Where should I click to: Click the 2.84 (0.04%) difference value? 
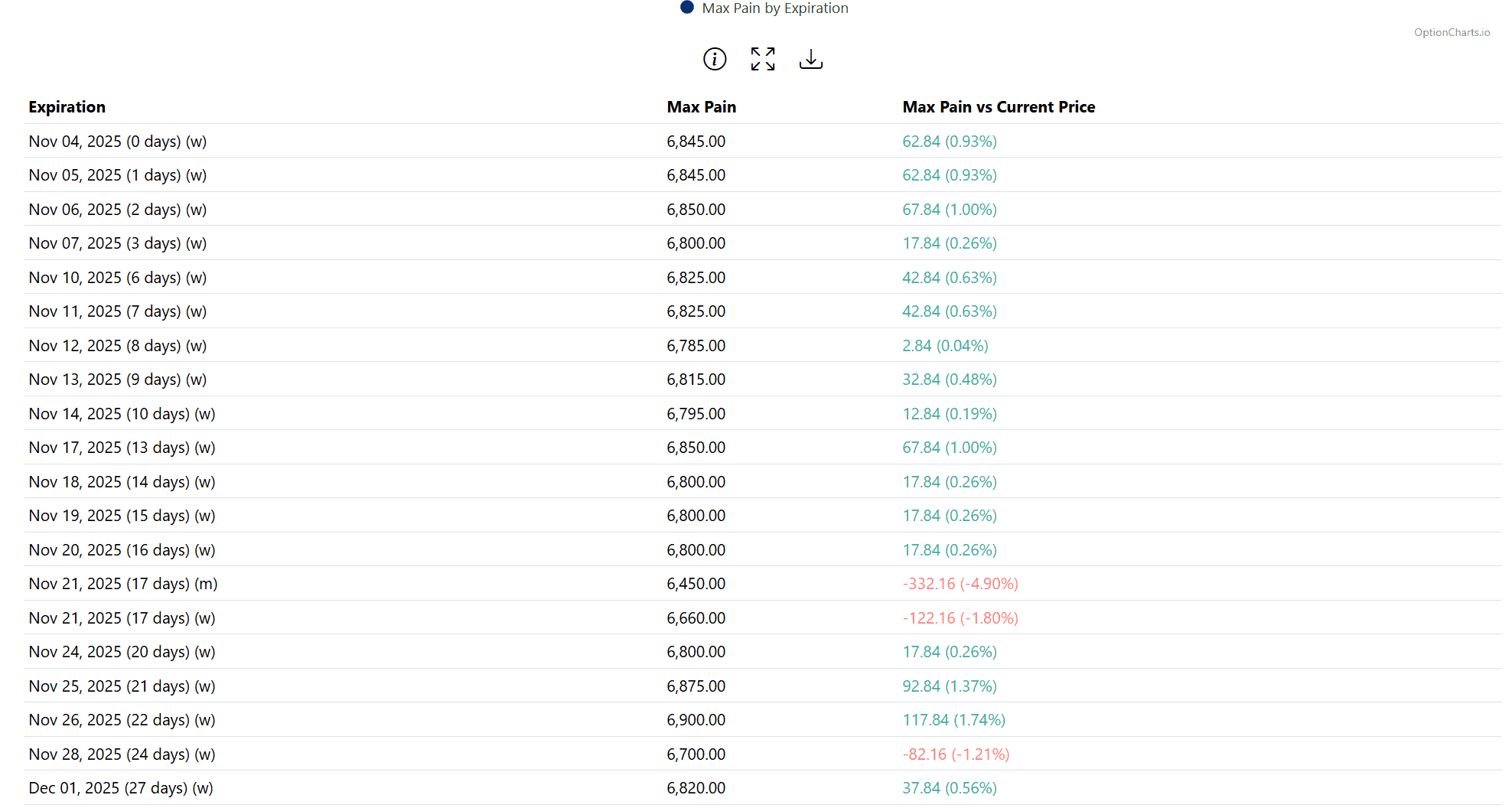pos(945,346)
